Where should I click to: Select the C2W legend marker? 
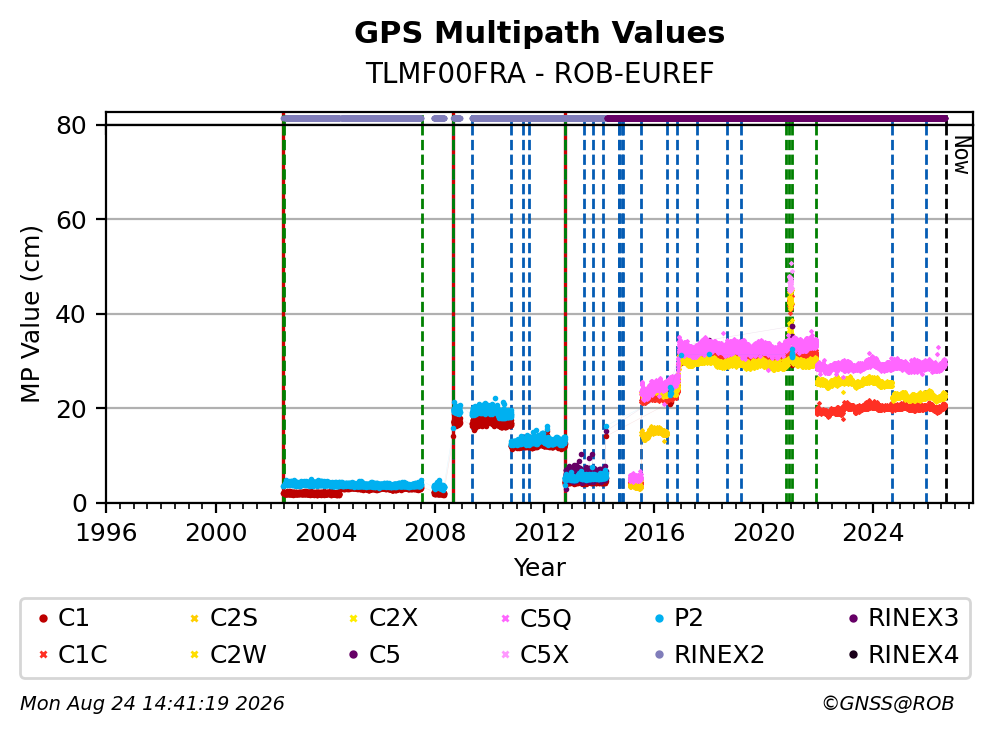click(195, 655)
